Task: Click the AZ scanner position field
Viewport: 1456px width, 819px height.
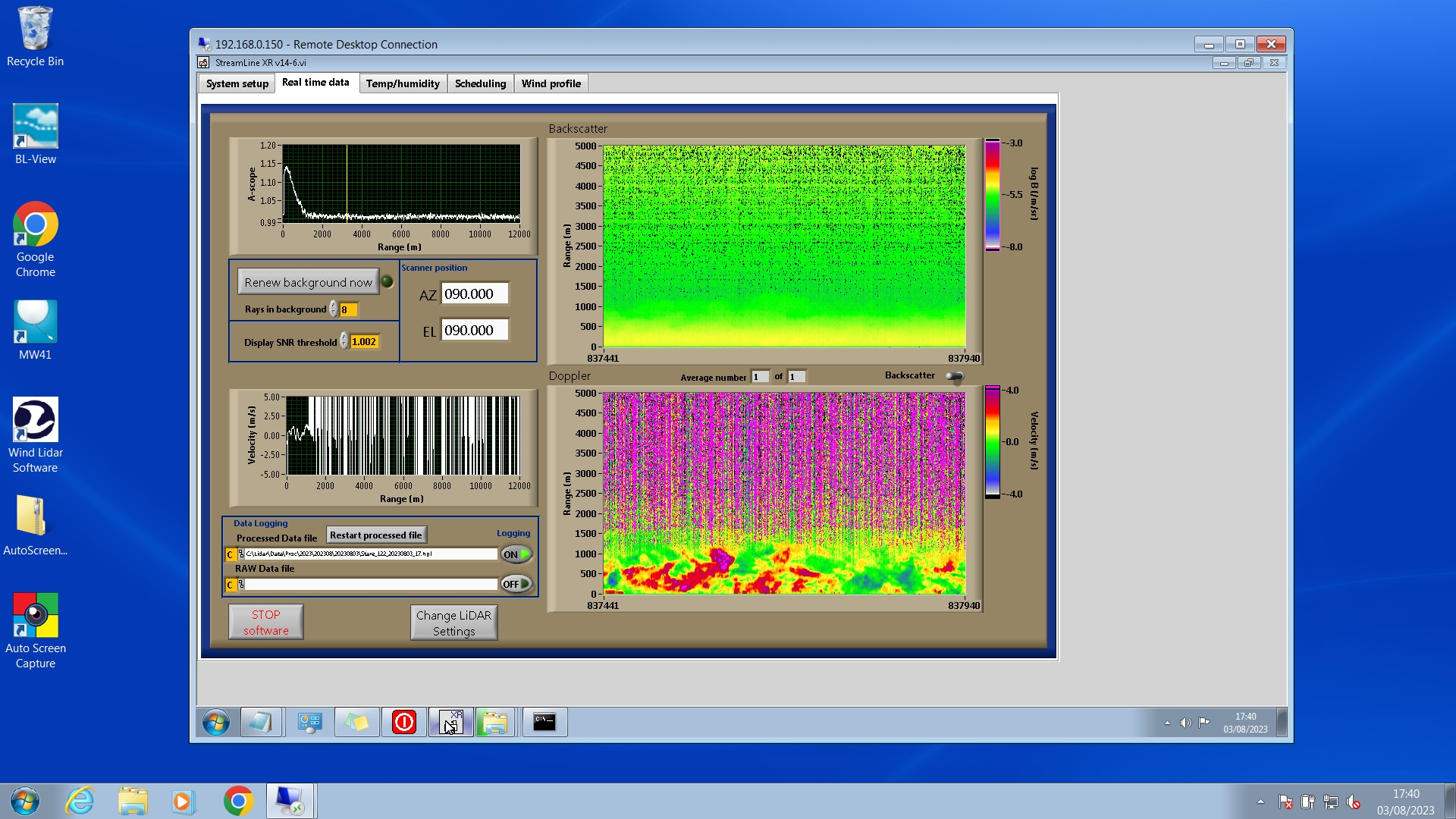Action: [475, 293]
